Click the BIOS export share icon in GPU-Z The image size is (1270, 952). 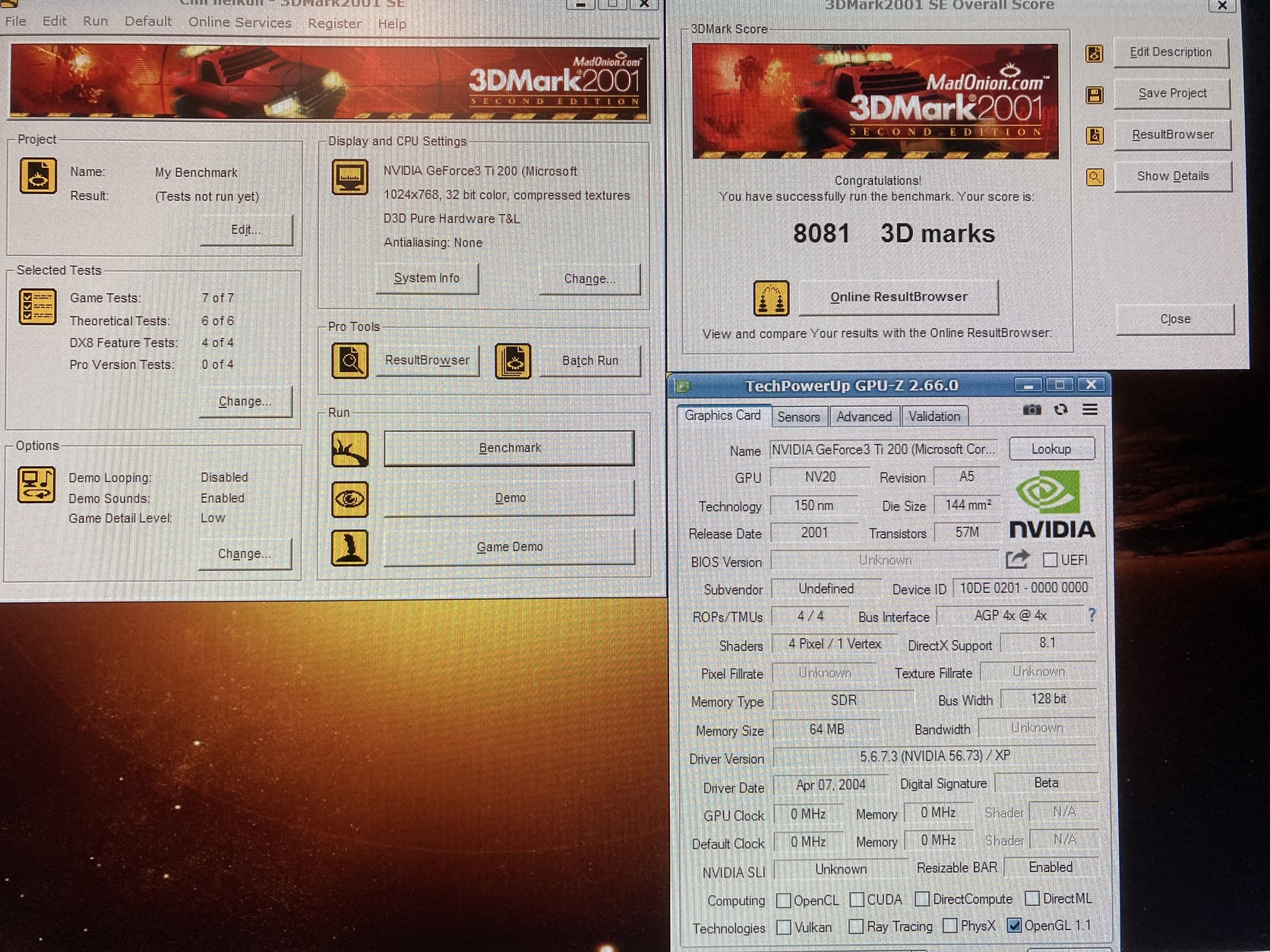[1017, 560]
